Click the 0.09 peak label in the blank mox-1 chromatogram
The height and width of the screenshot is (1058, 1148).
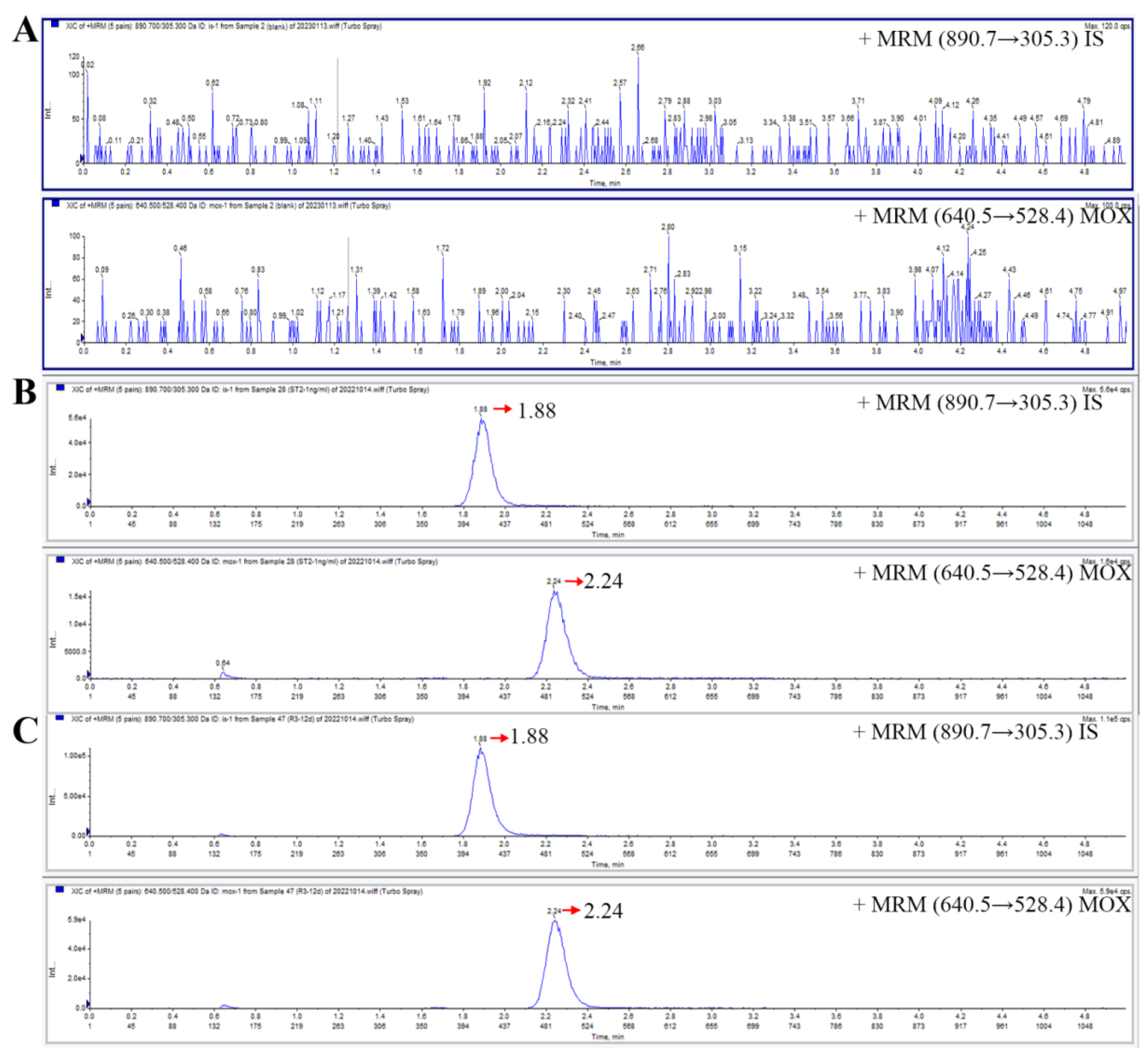102,270
